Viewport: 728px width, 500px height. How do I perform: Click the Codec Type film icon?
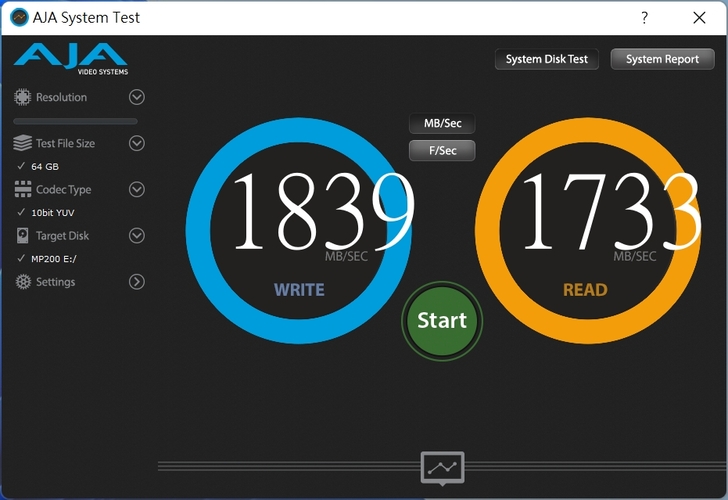[22, 189]
